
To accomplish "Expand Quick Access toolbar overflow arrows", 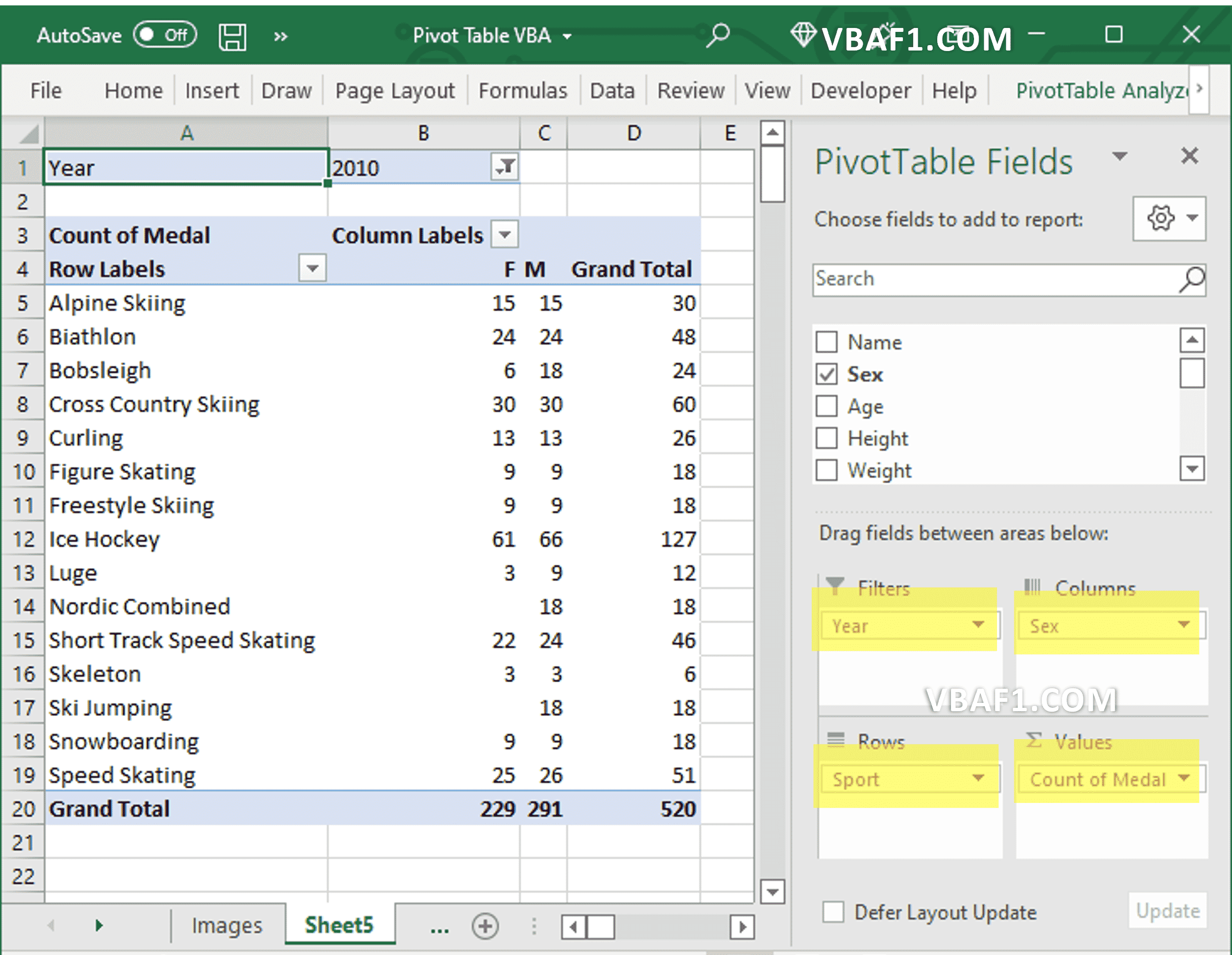I will tap(281, 37).
